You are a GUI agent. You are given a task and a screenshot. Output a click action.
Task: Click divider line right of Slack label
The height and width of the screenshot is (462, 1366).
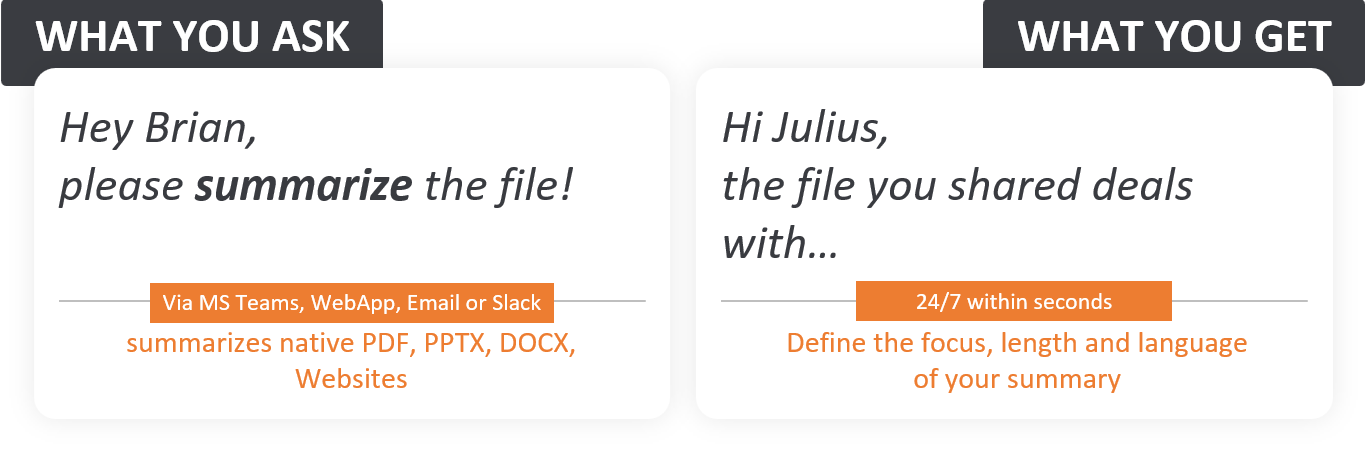click(600, 301)
